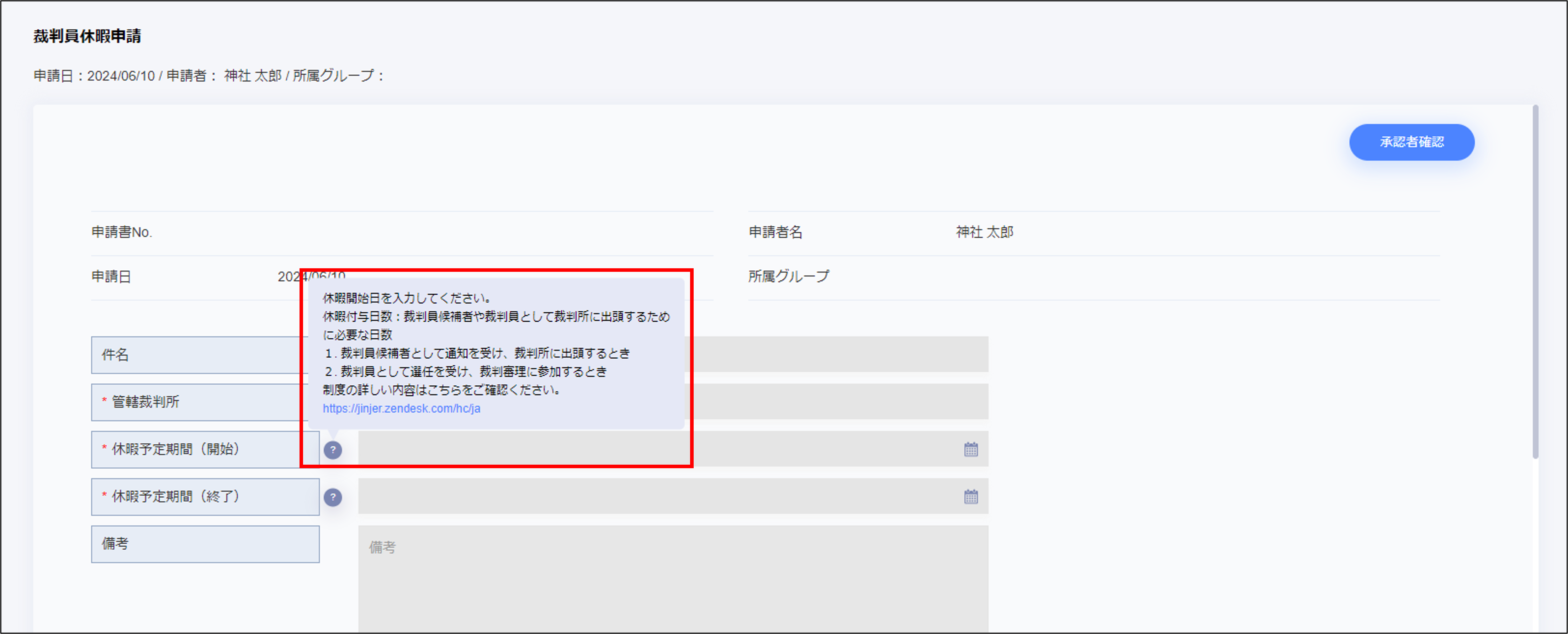This screenshot has height=634, width=1568.
Task: Open help icon for 休暇予定期間（開始）
Action: 333,450
